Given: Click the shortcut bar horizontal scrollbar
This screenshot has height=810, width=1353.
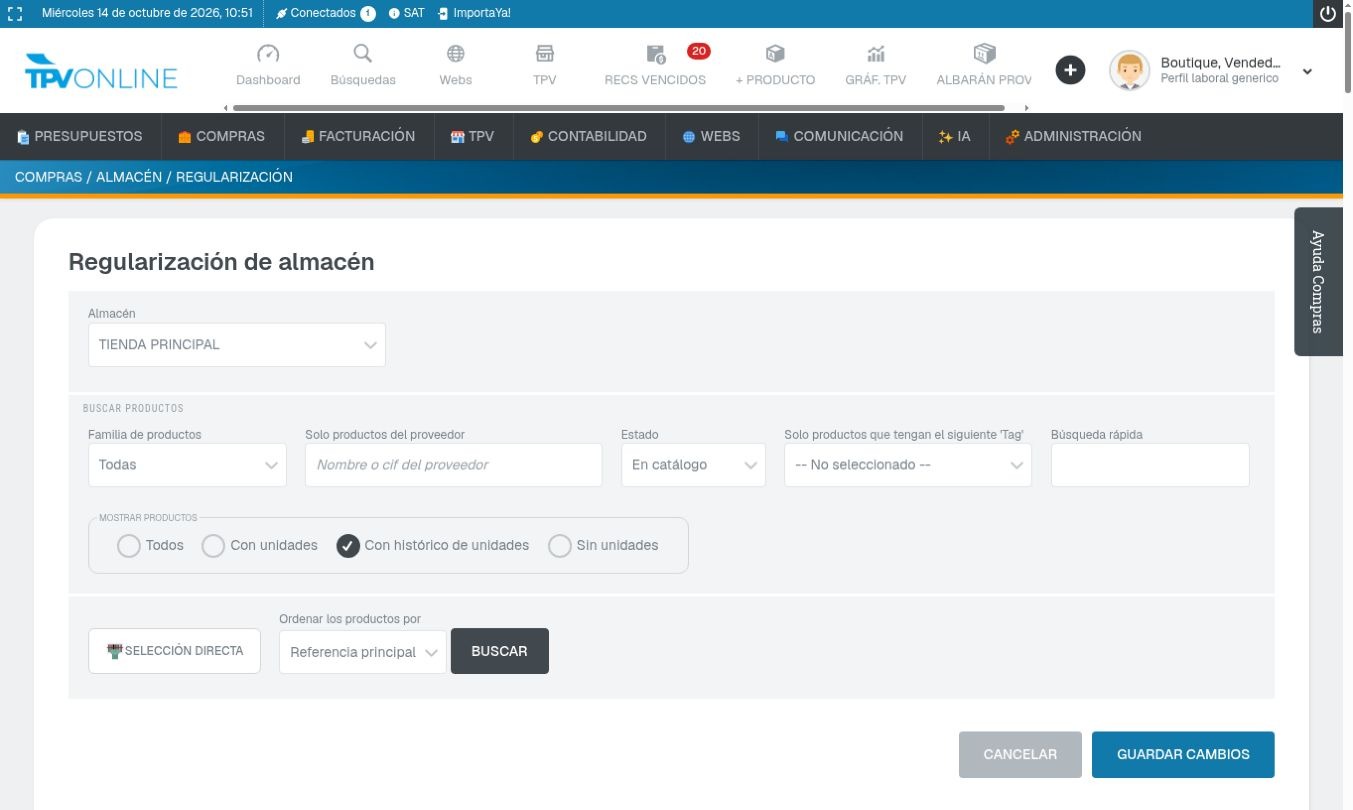Looking at the screenshot, I should [x=618, y=107].
